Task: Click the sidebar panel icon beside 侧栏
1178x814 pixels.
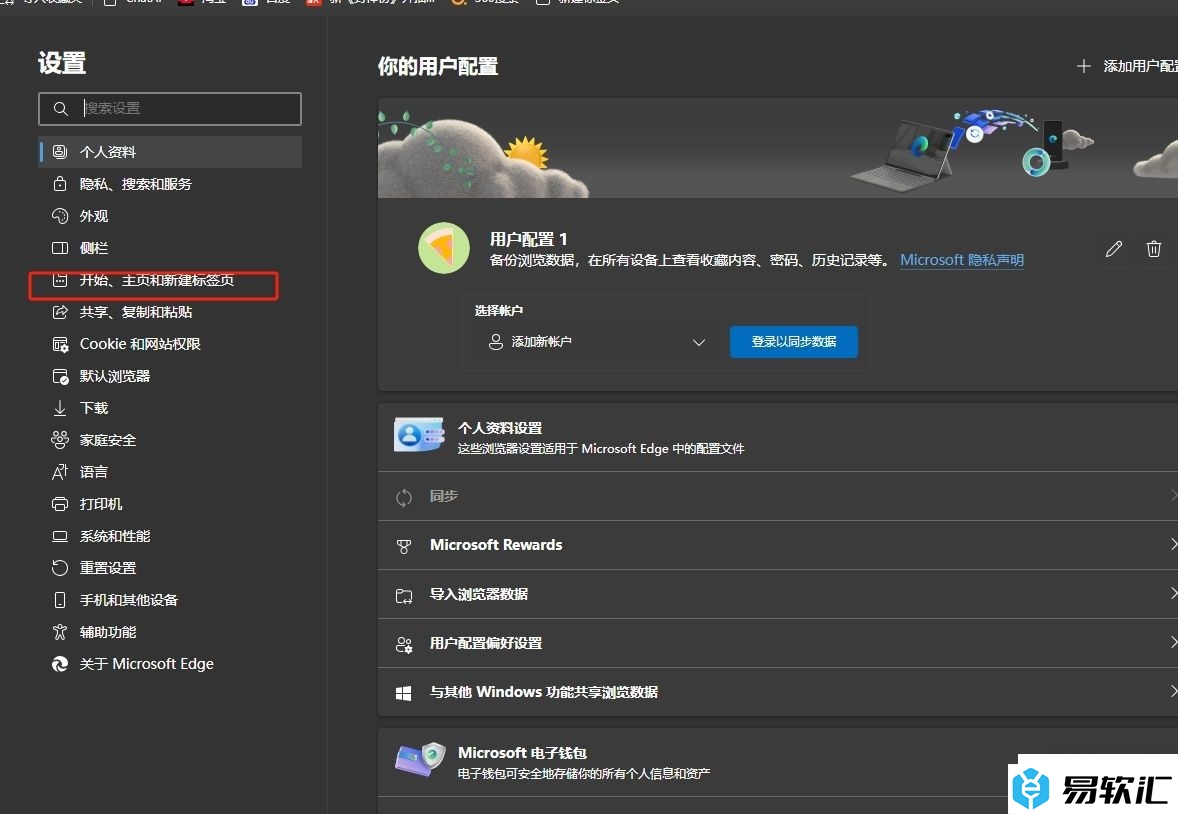Action: (60, 248)
